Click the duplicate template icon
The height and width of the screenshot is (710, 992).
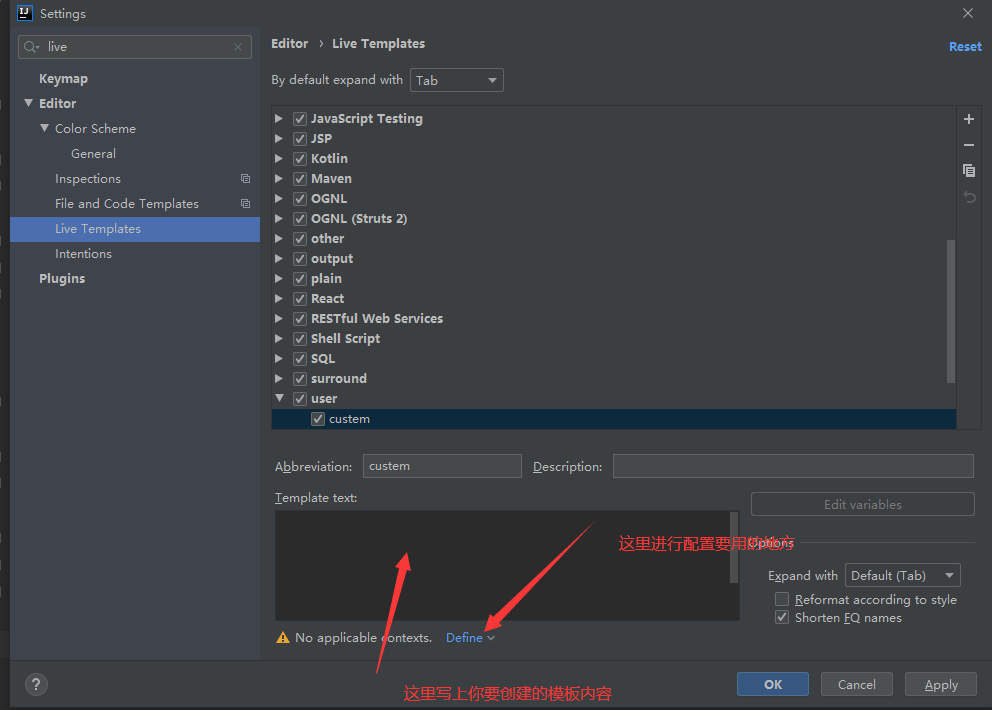tap(968, 171)
